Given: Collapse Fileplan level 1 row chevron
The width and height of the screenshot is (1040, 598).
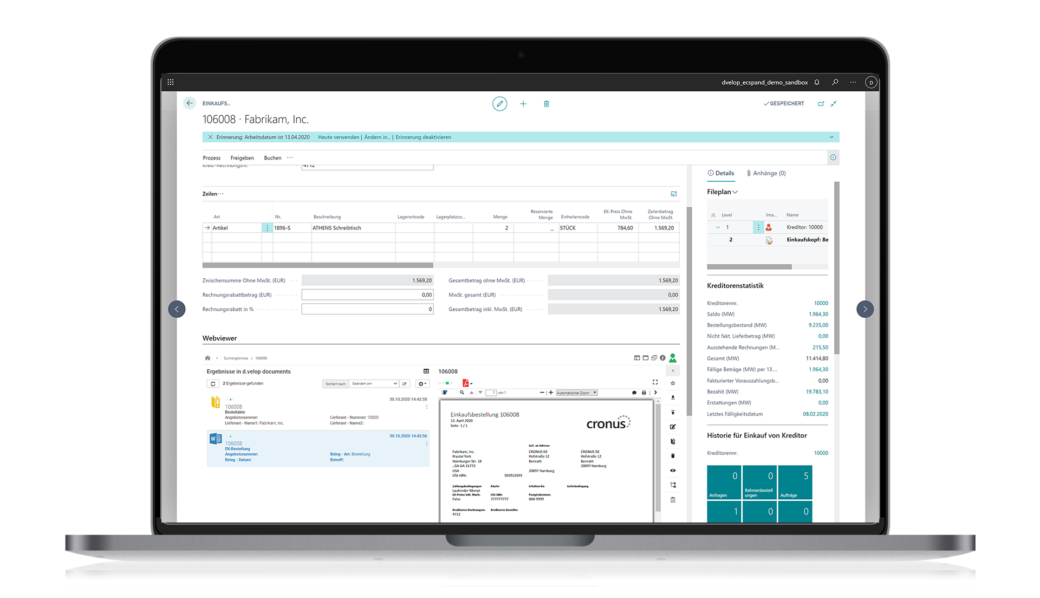Looking at the screenshot, I should pyautogui.click(x=717, y=227).
